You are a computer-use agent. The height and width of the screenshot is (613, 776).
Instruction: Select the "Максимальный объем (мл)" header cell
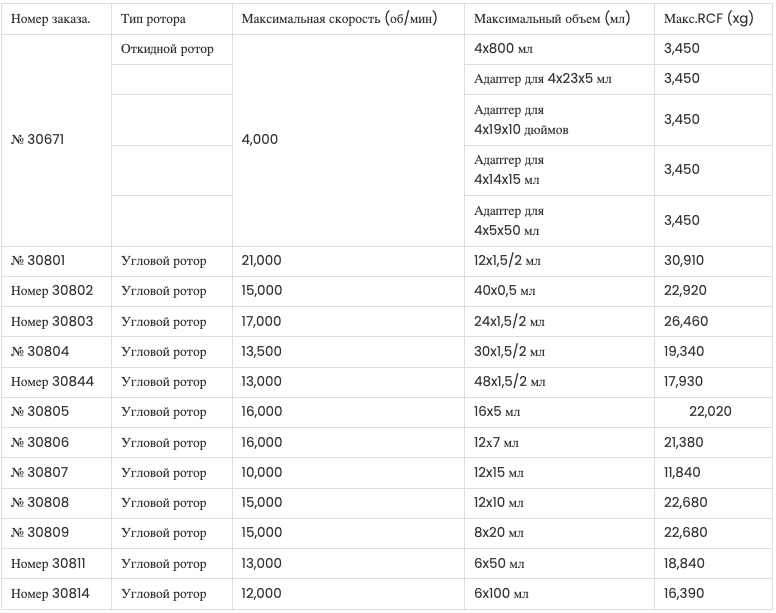pos(545,20)
